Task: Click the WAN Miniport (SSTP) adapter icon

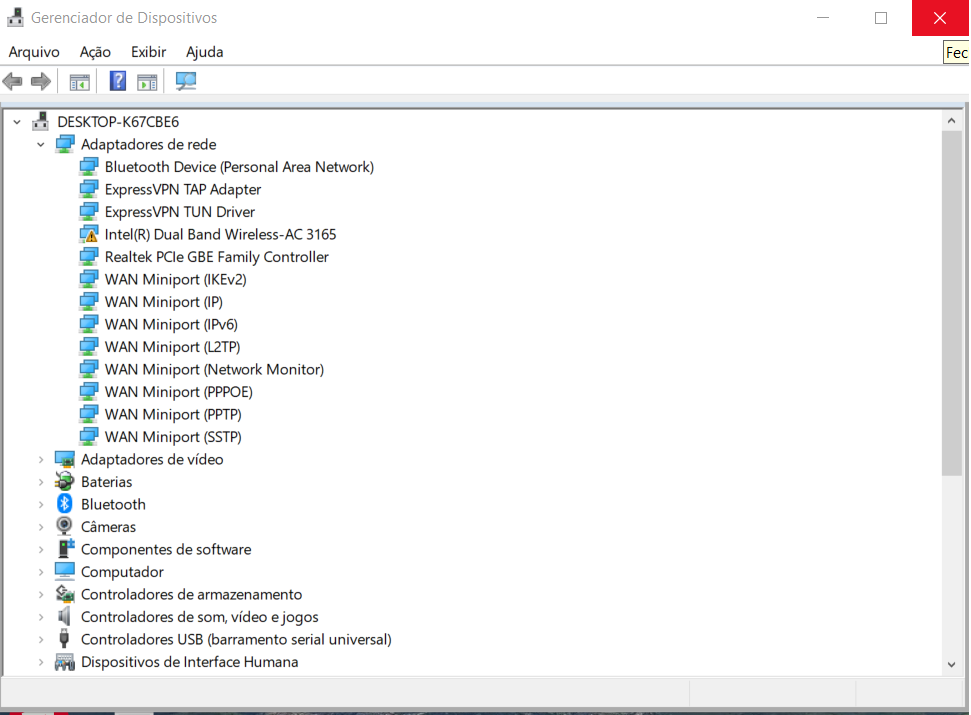Action: coord(89,436)
